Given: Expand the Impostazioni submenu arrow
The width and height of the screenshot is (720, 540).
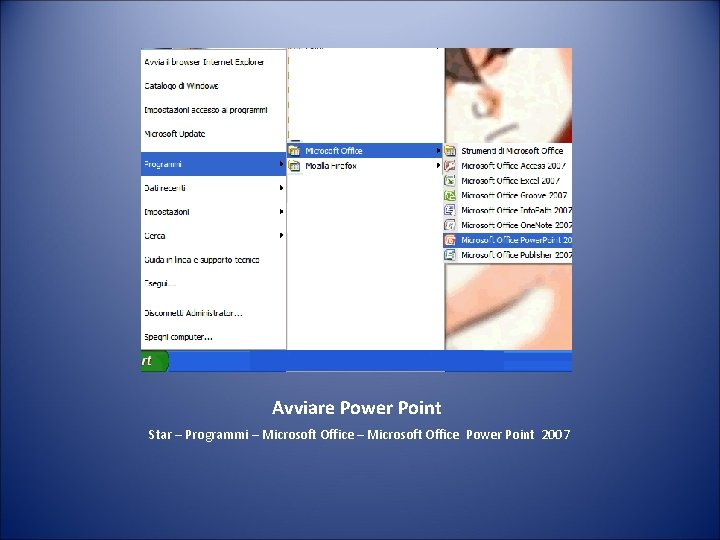Looking at the screenshot, I should (x=281, y=212).
